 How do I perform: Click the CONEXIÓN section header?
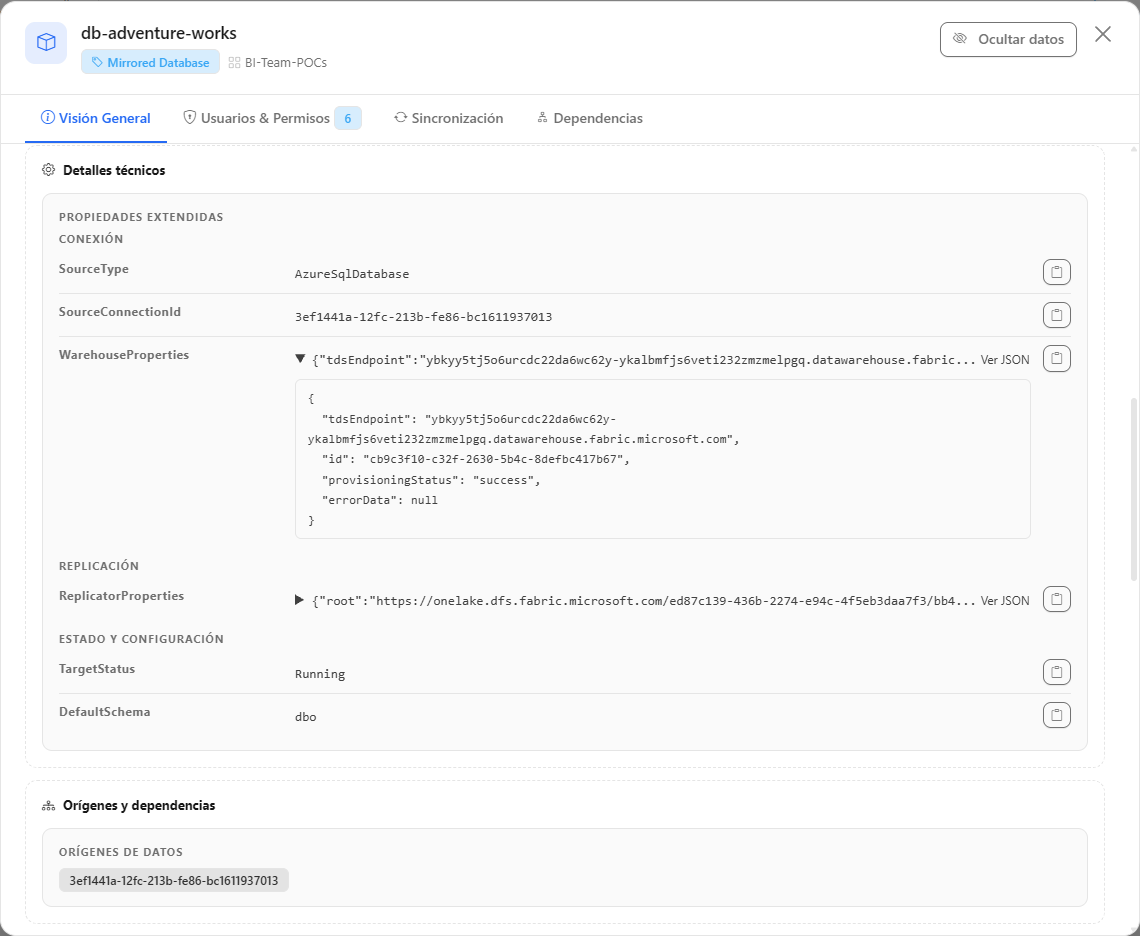coord(91,239)
